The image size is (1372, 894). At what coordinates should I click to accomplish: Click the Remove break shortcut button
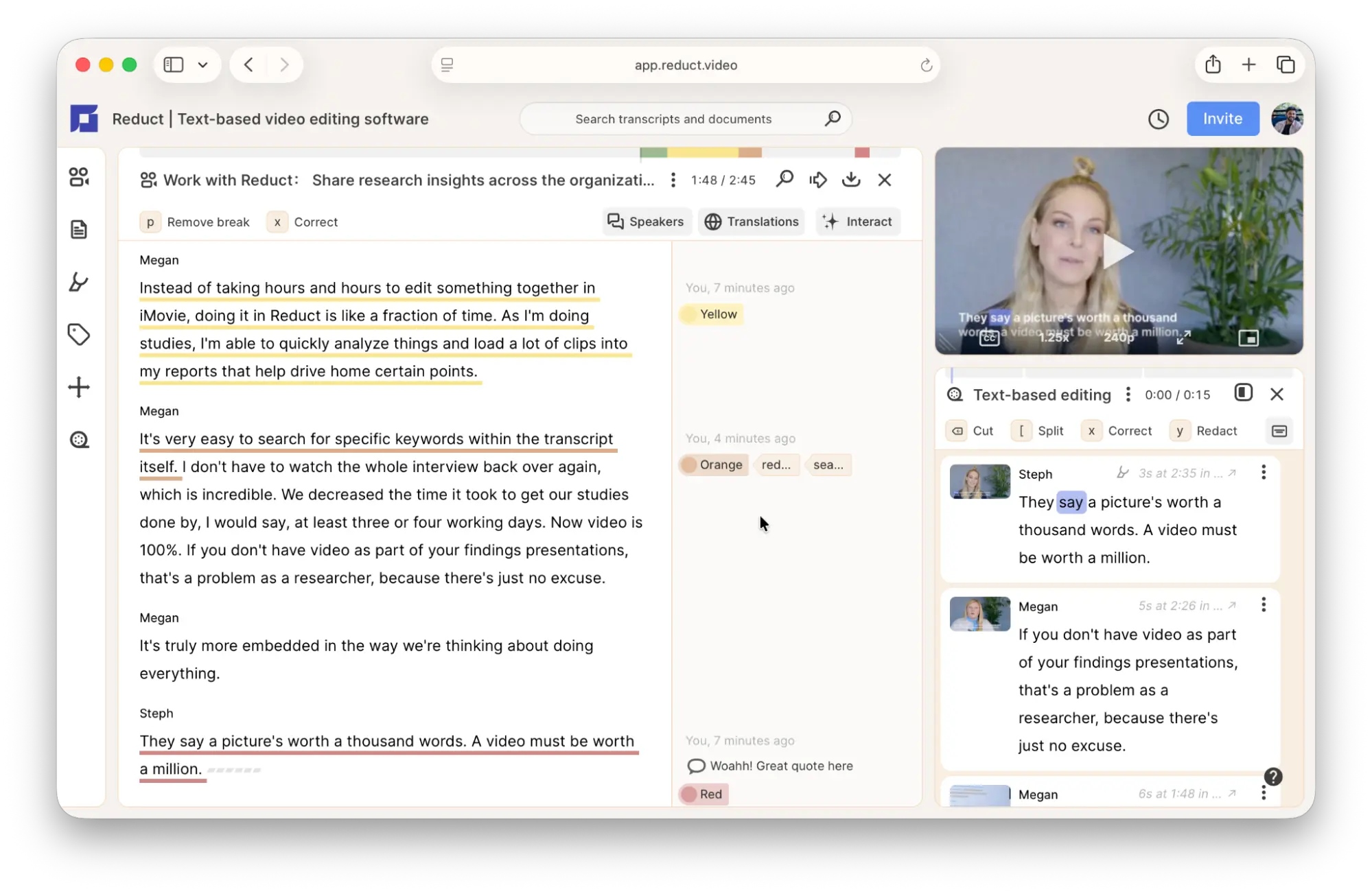[195, 222]
